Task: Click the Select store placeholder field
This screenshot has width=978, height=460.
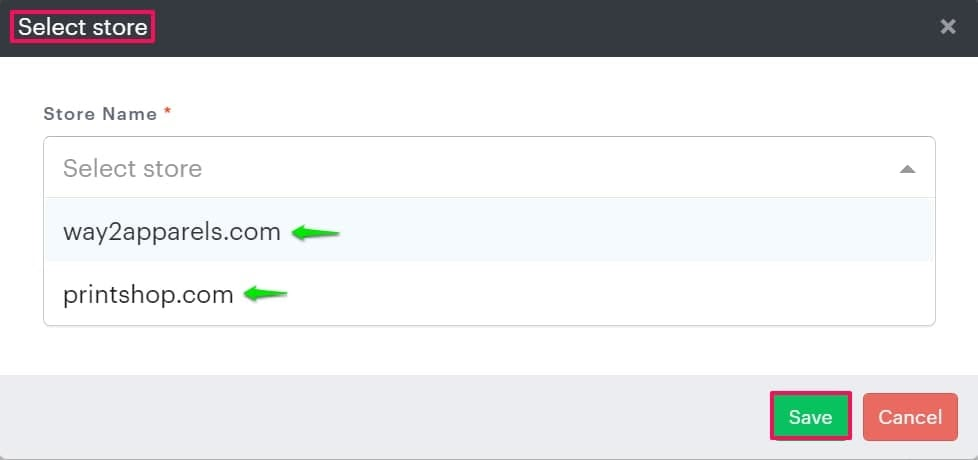Action: pos(133,168)
